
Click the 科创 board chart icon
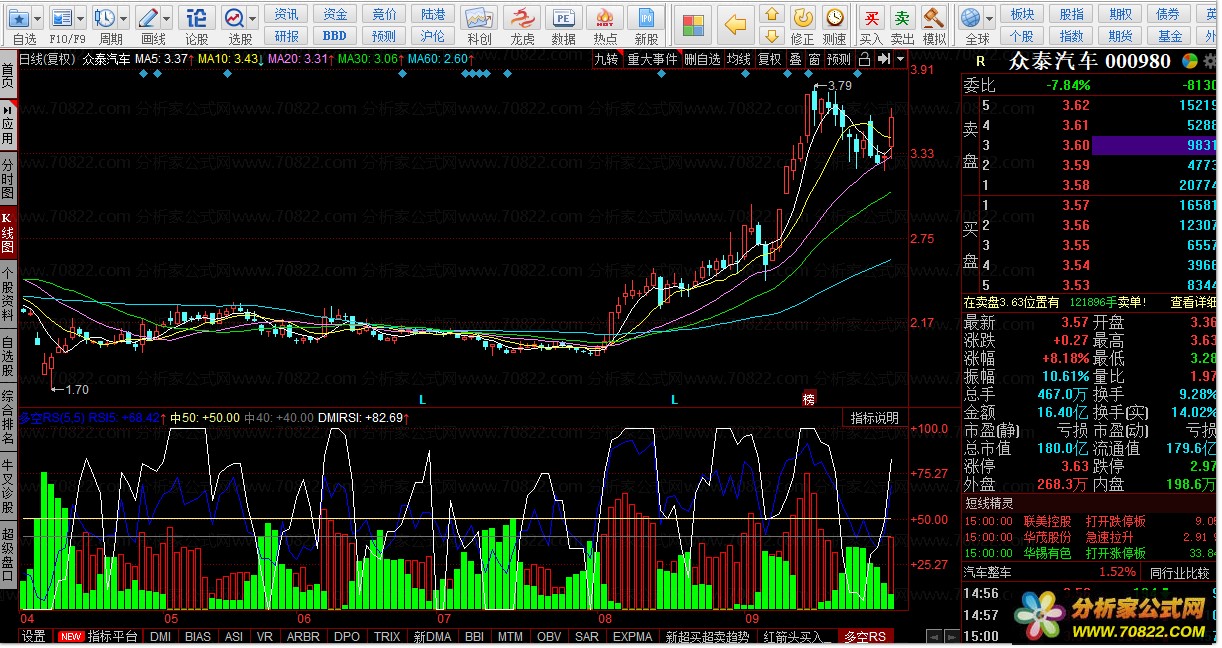[x=479, y=18]
